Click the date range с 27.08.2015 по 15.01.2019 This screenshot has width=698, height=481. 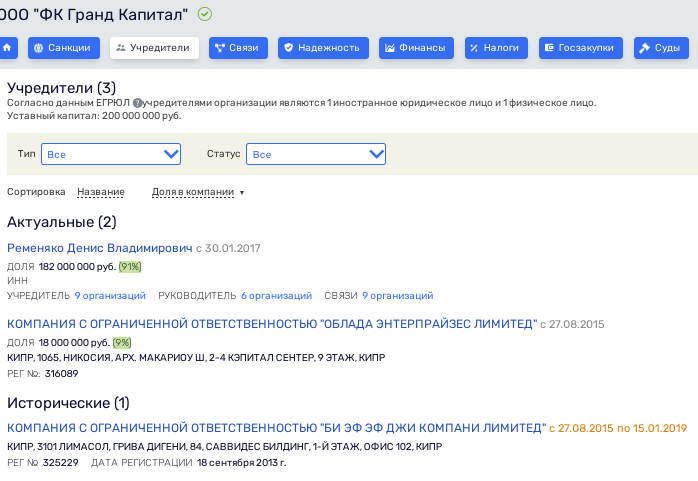point(618,428)
